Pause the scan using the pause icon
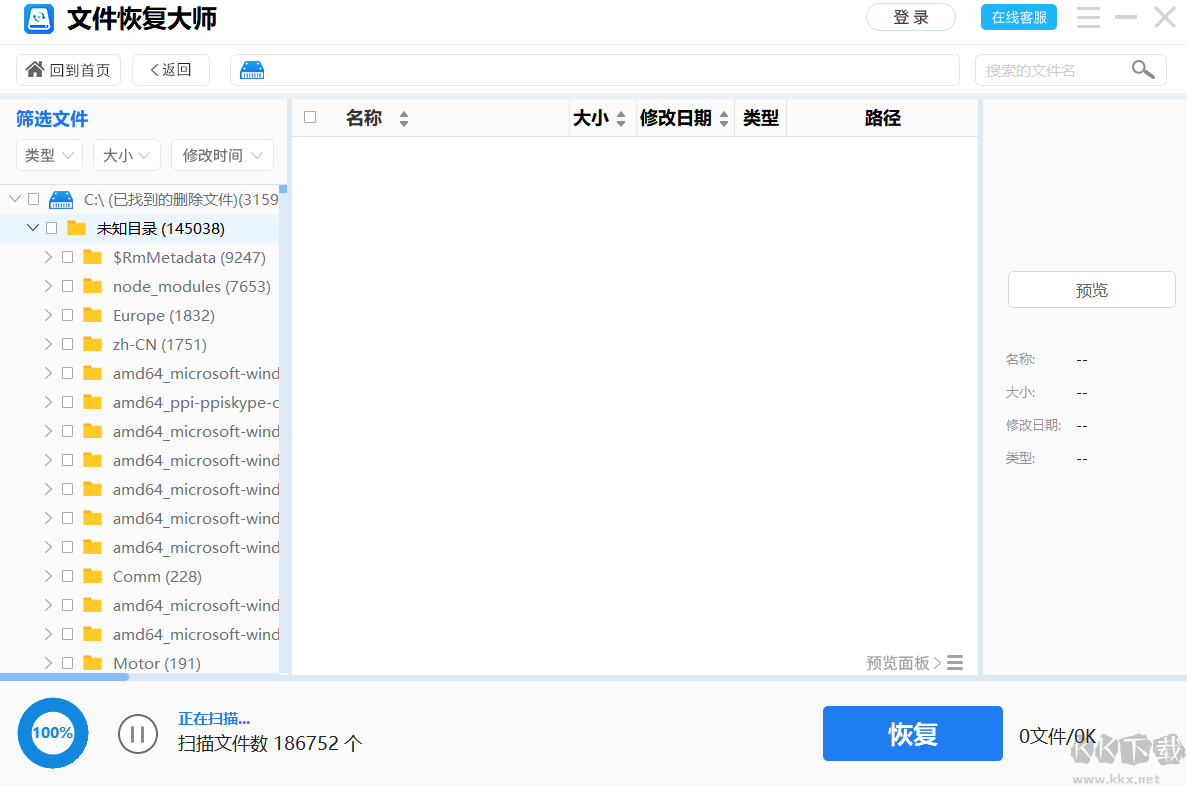The height and width of the screenshot is (786, 1187). coord(136,733)
